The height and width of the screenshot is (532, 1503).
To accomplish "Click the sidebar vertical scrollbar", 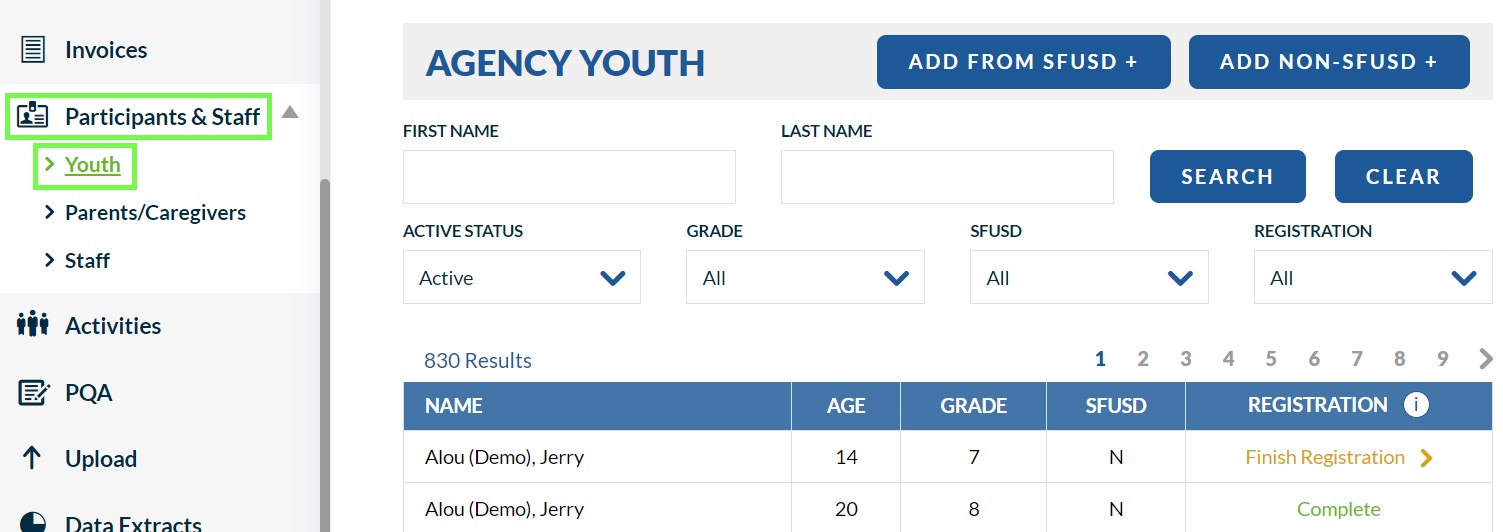I will click(x=325, y=355).
